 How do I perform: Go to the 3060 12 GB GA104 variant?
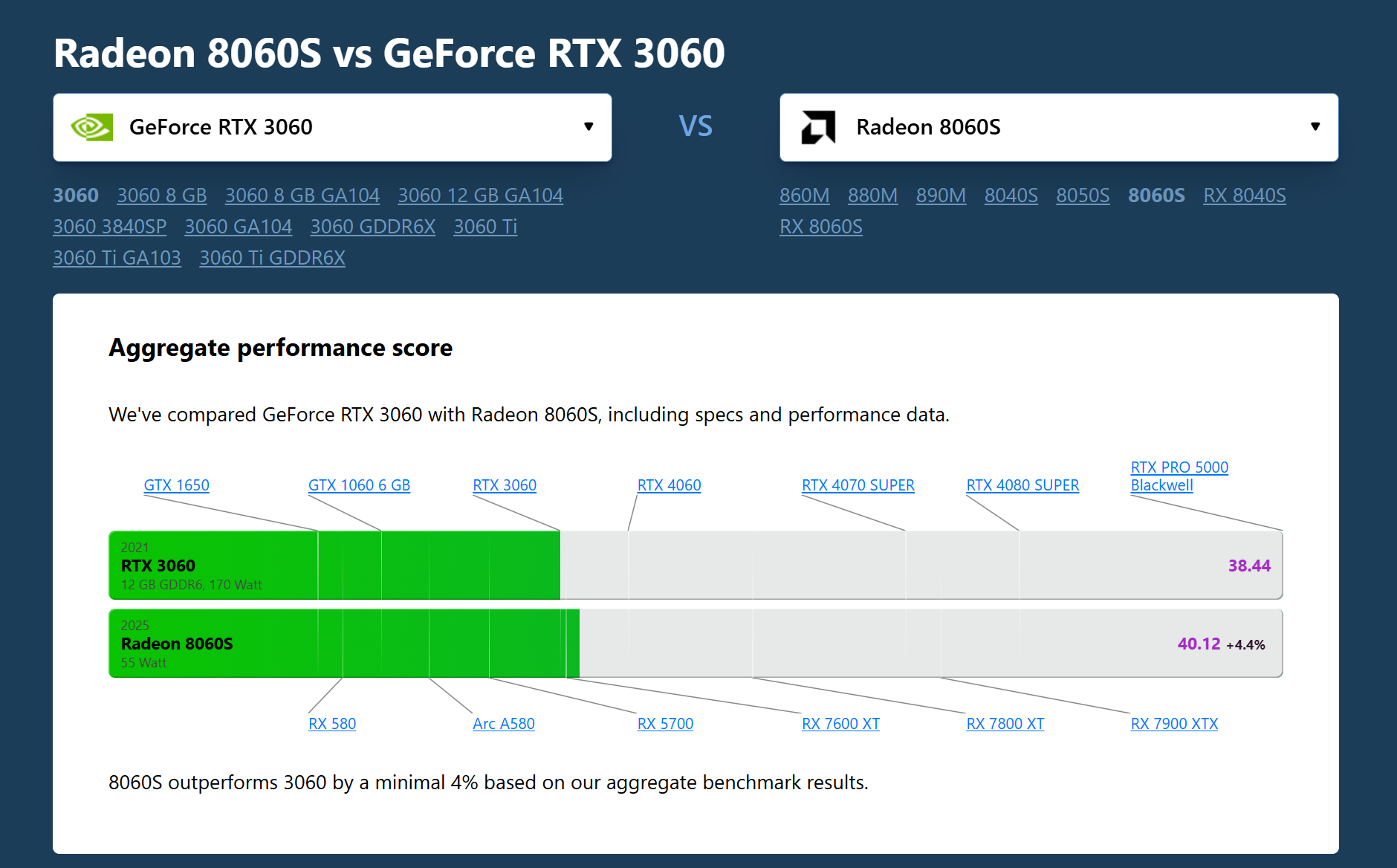(481, 195)
